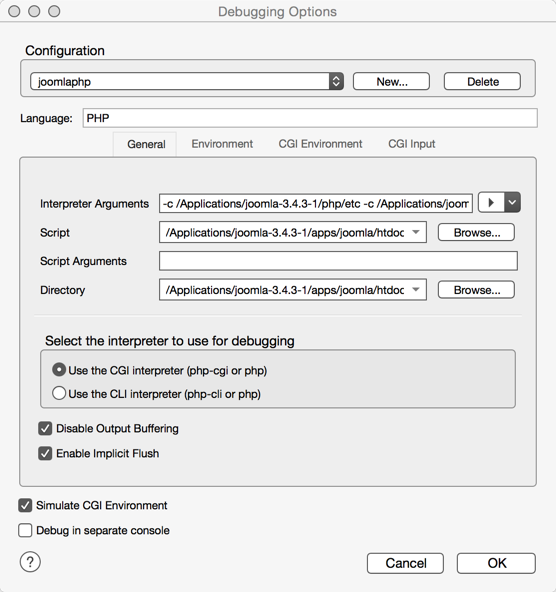Uncheck Disable Output Buffering
Screen dimensions: 556x592
(45, 429)
